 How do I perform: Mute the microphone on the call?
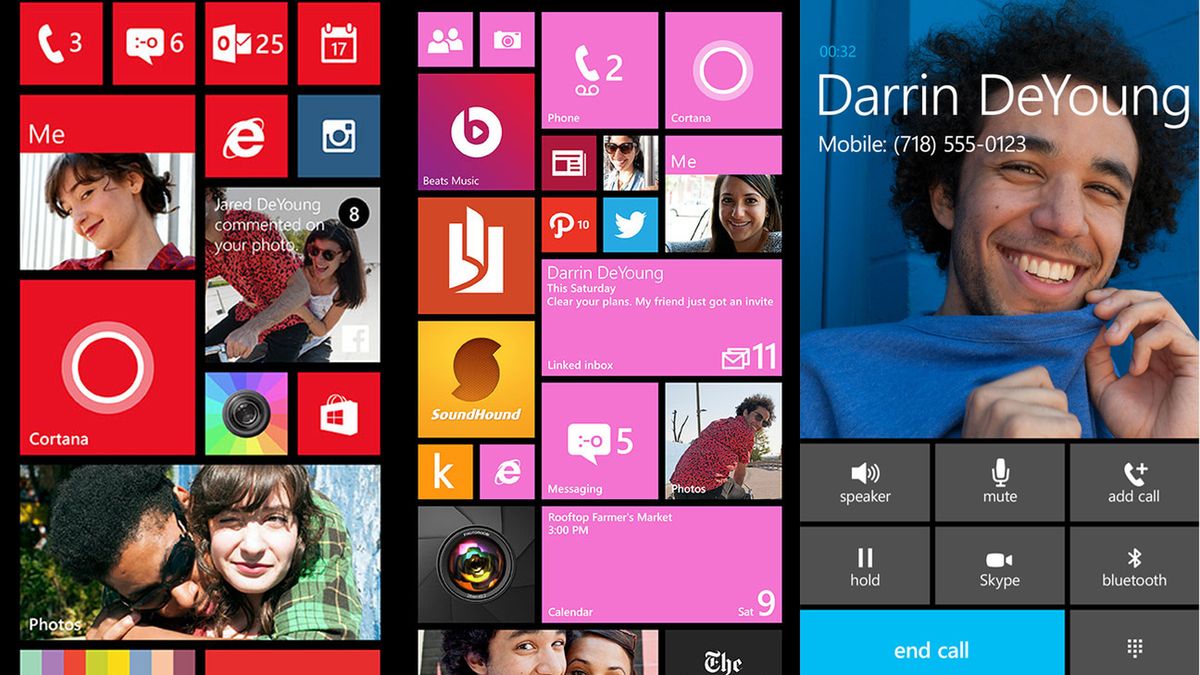tap(1000, 482)
